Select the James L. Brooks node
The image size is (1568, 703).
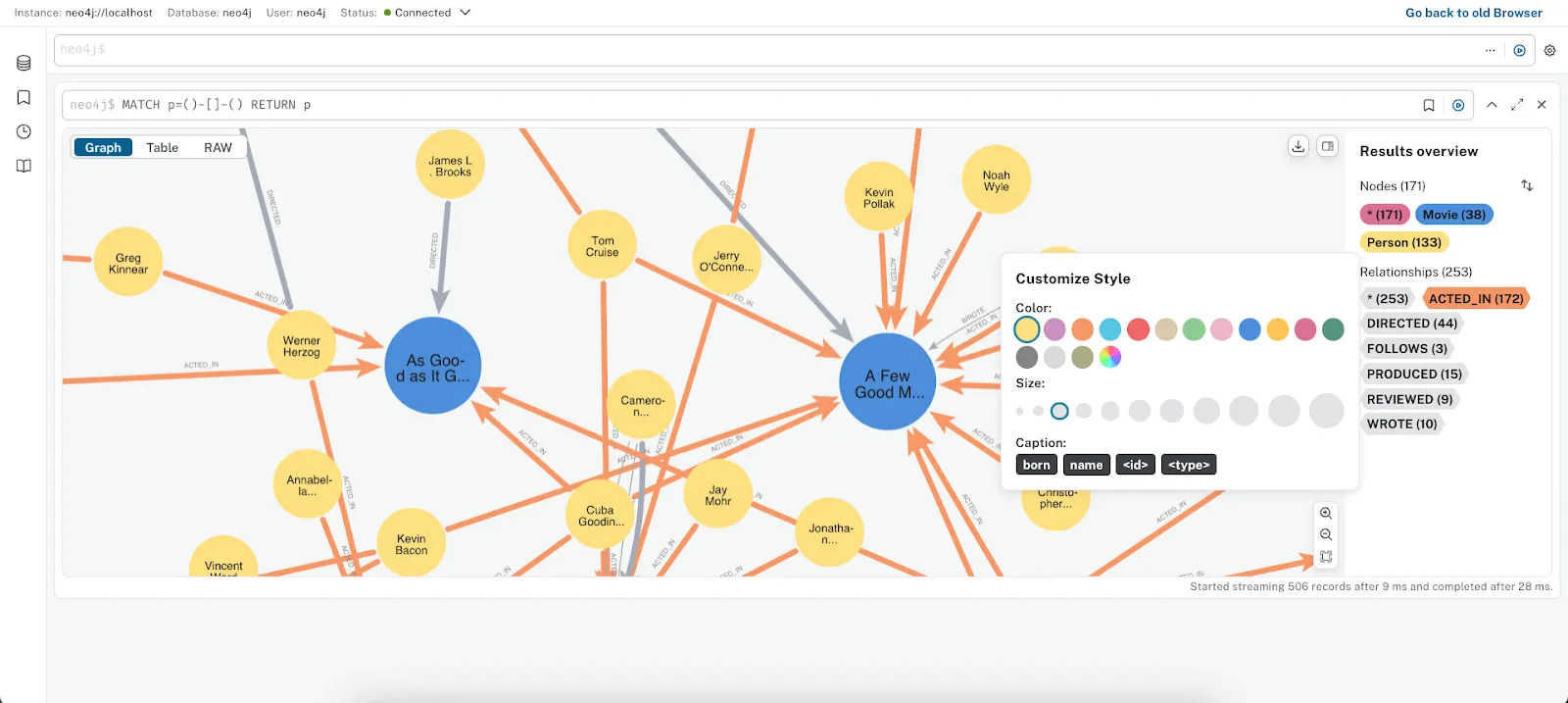tap(450, 165)
